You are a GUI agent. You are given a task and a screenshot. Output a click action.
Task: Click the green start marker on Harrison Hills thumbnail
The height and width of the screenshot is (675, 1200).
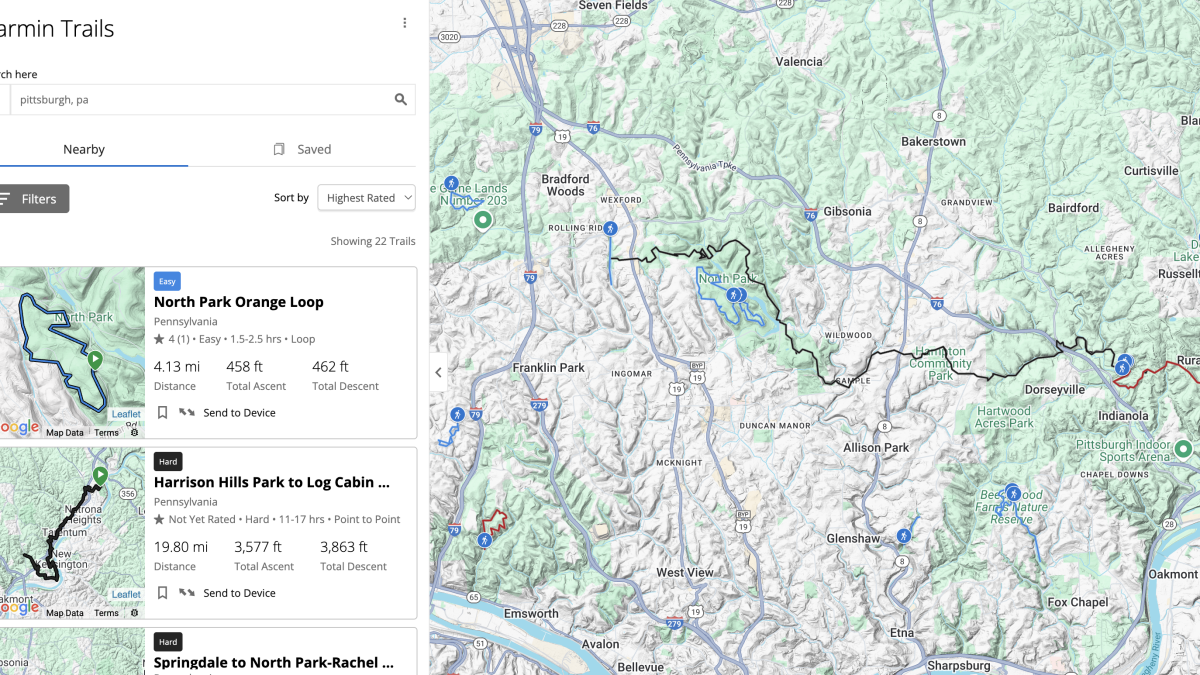(x=100, y=476)
